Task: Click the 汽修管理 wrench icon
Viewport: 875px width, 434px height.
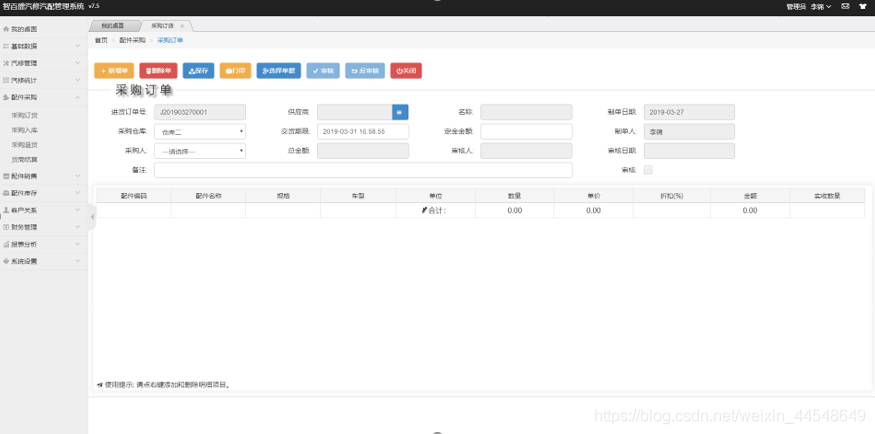Action: 6,64
